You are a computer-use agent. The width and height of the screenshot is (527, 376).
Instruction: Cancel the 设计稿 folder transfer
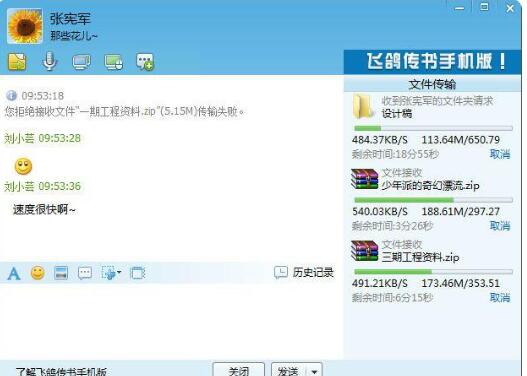pos(500,154)
